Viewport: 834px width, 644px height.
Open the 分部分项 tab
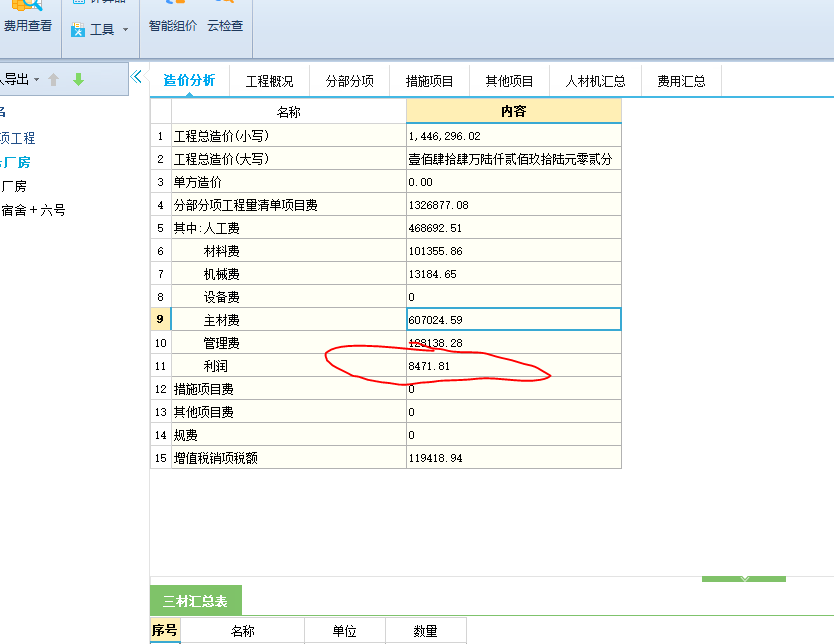coord(349,81)
